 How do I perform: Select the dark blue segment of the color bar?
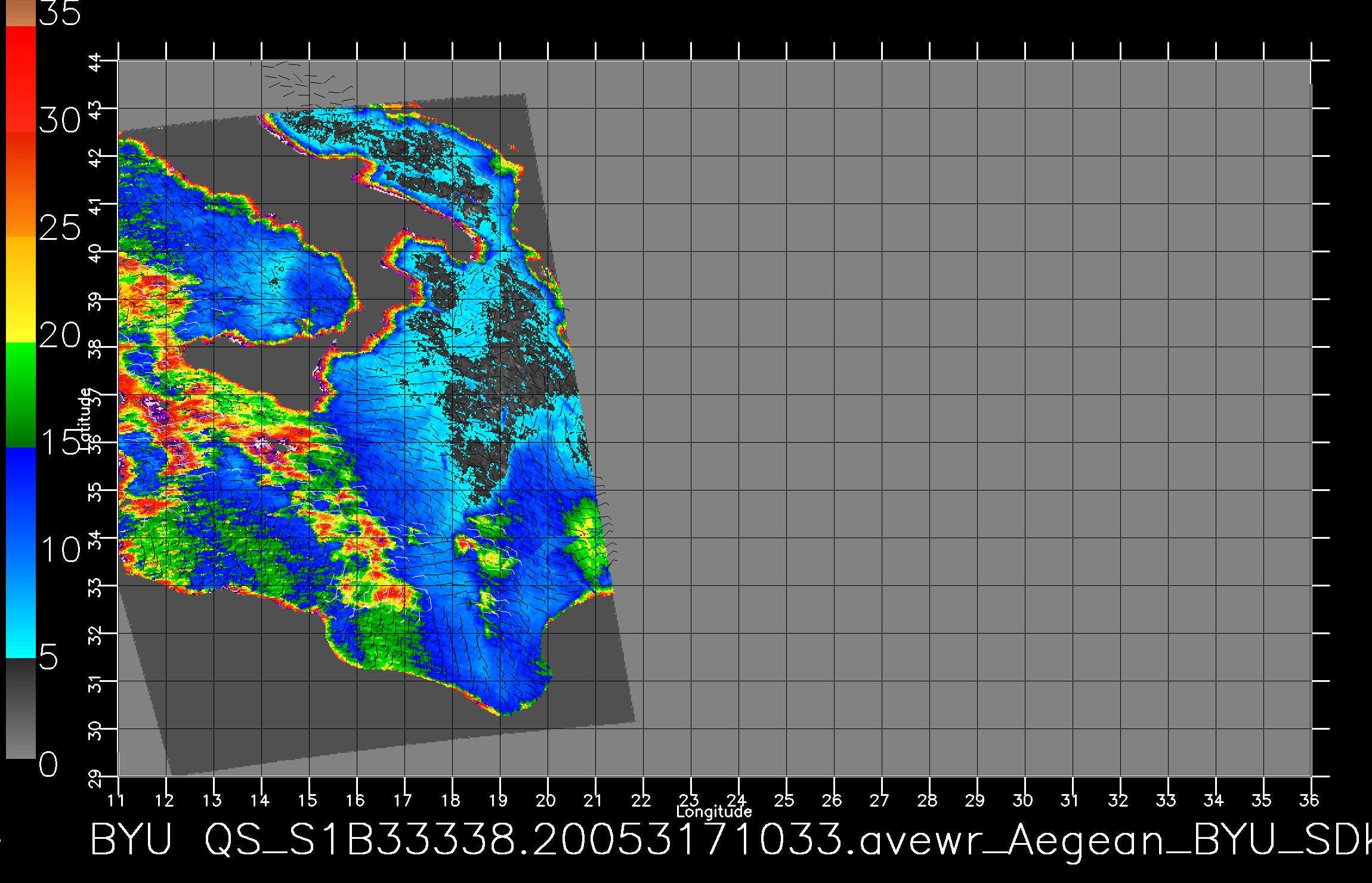[x=21, y=500]
